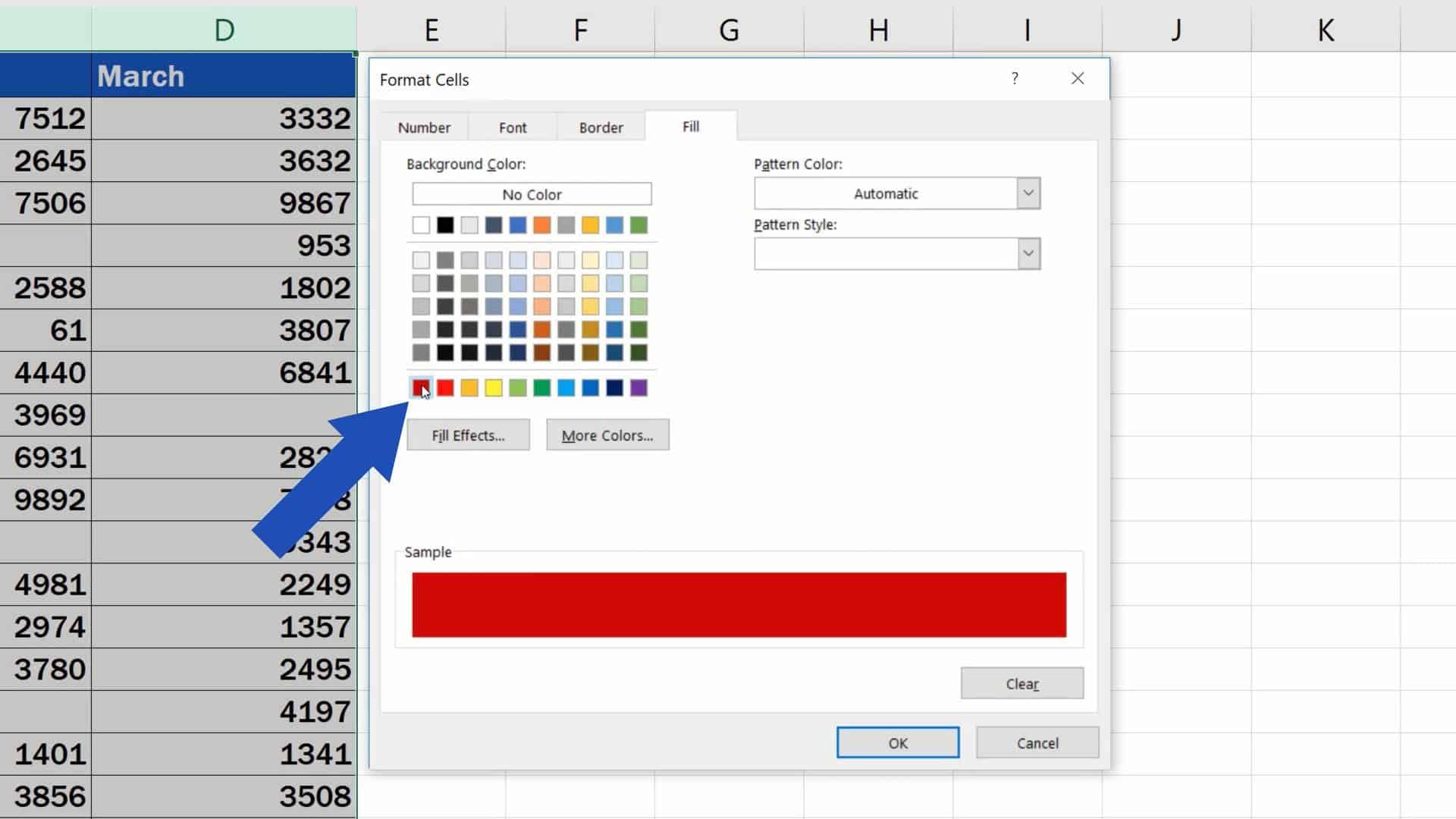Click the Border tab in dialog
The height and width of the screenshot is (819, 1456).
(x=601, y=127)
